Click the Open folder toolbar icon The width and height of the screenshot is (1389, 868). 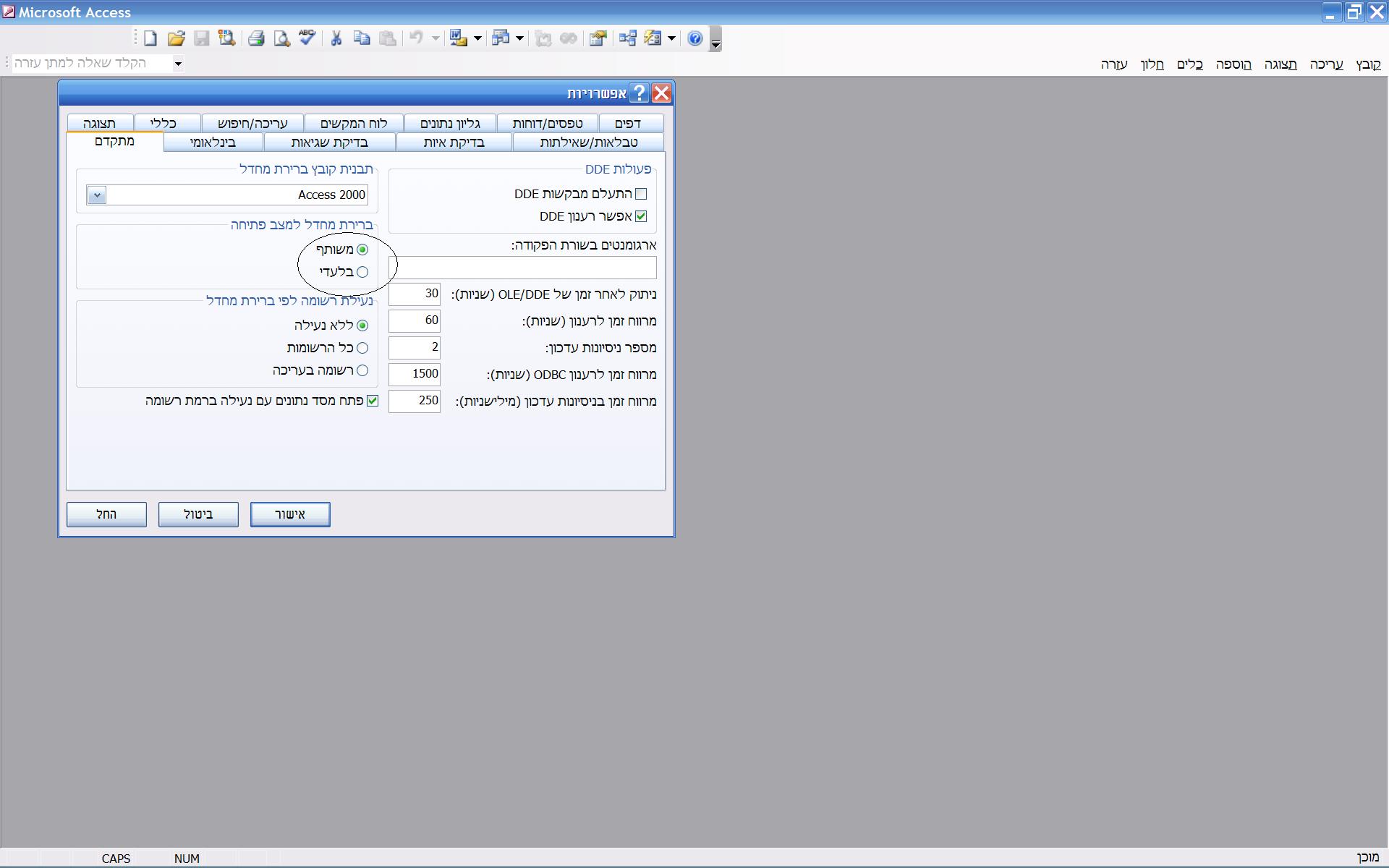click(176, 38)
